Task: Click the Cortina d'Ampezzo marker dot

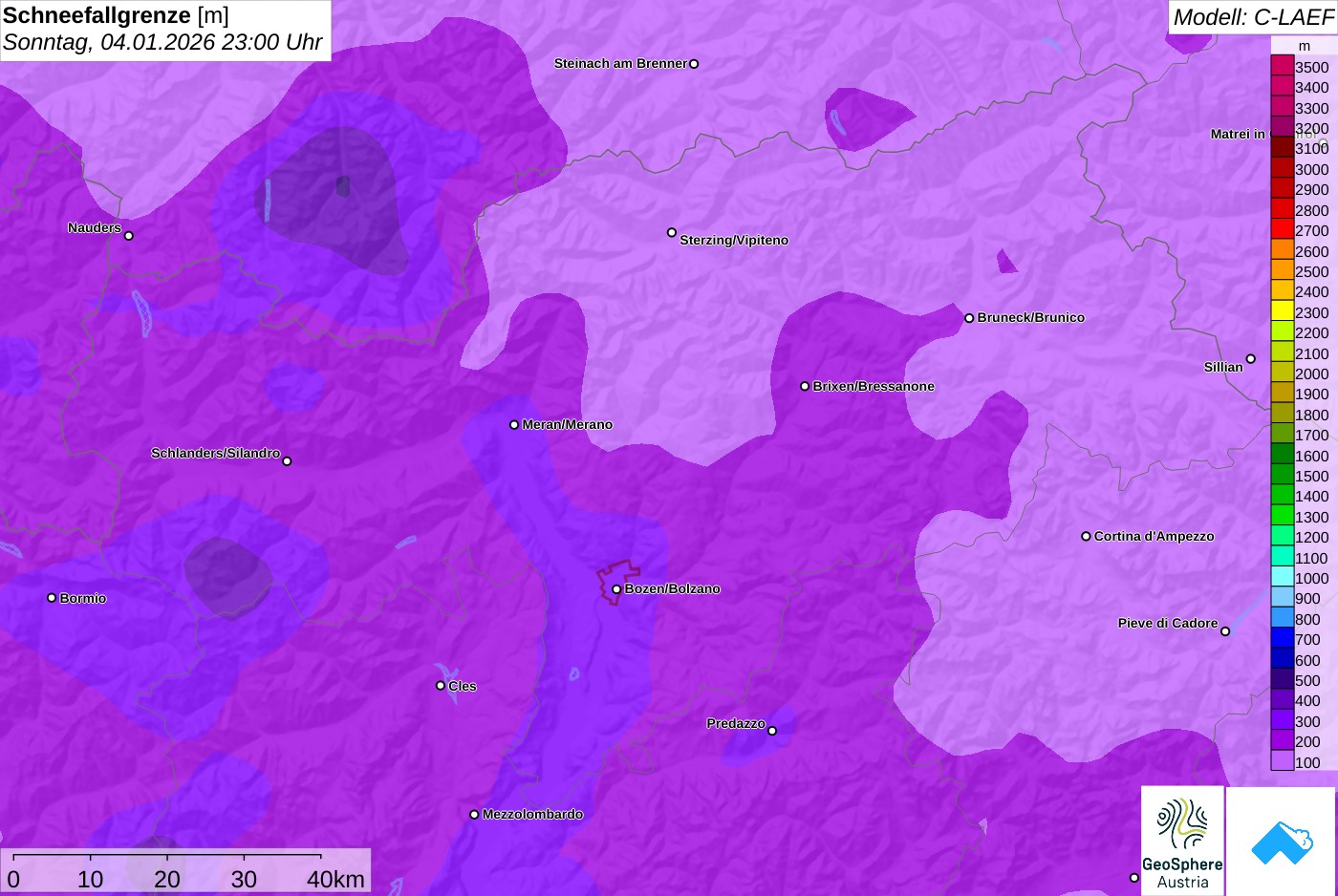Action: point(1086,536)
